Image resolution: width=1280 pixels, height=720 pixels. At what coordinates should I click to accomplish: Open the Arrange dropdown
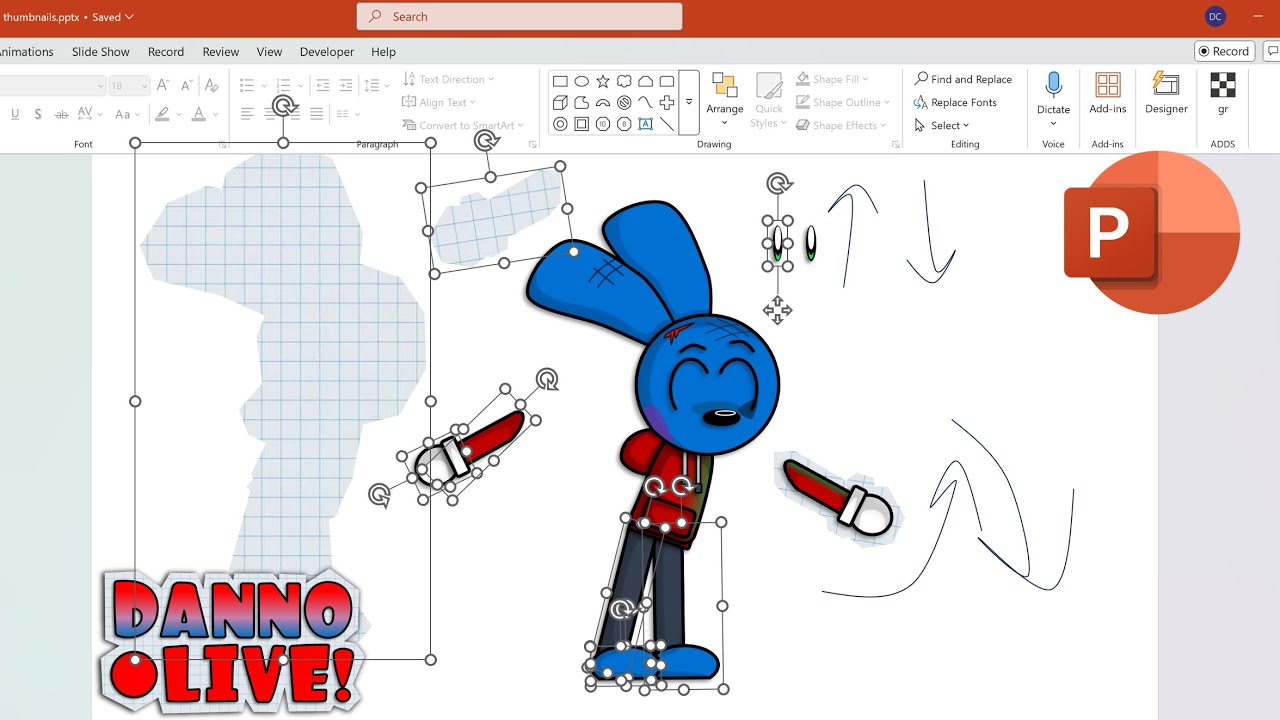pos(724,99)
